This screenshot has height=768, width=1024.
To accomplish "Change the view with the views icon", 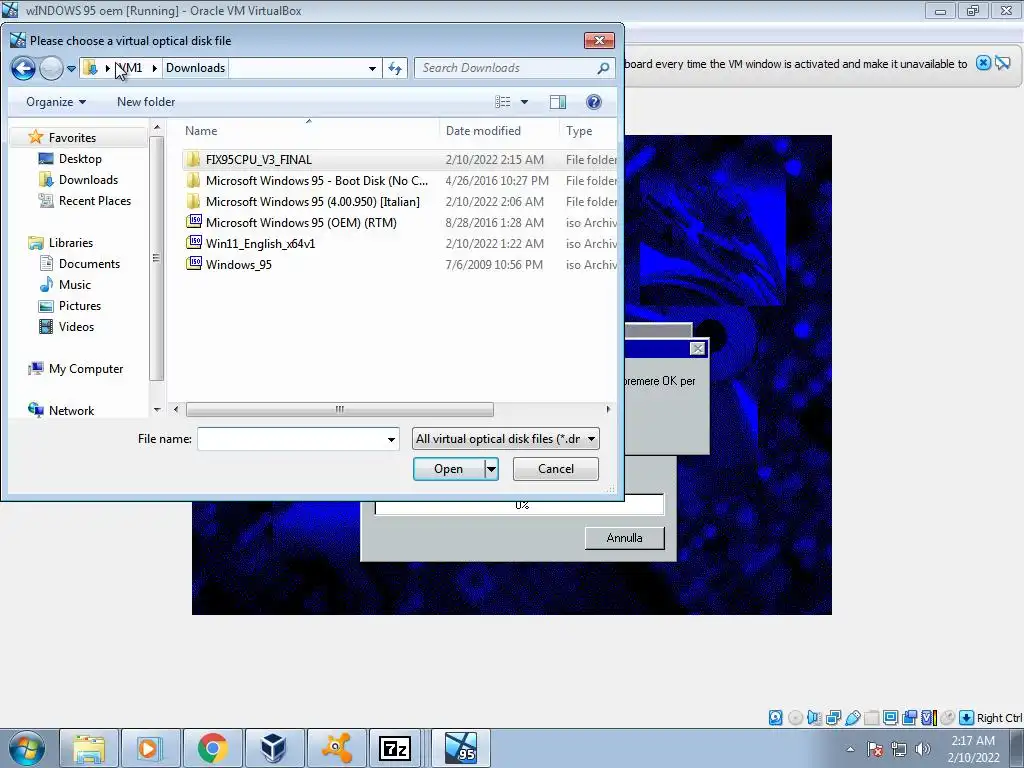I will coord(503,102).
